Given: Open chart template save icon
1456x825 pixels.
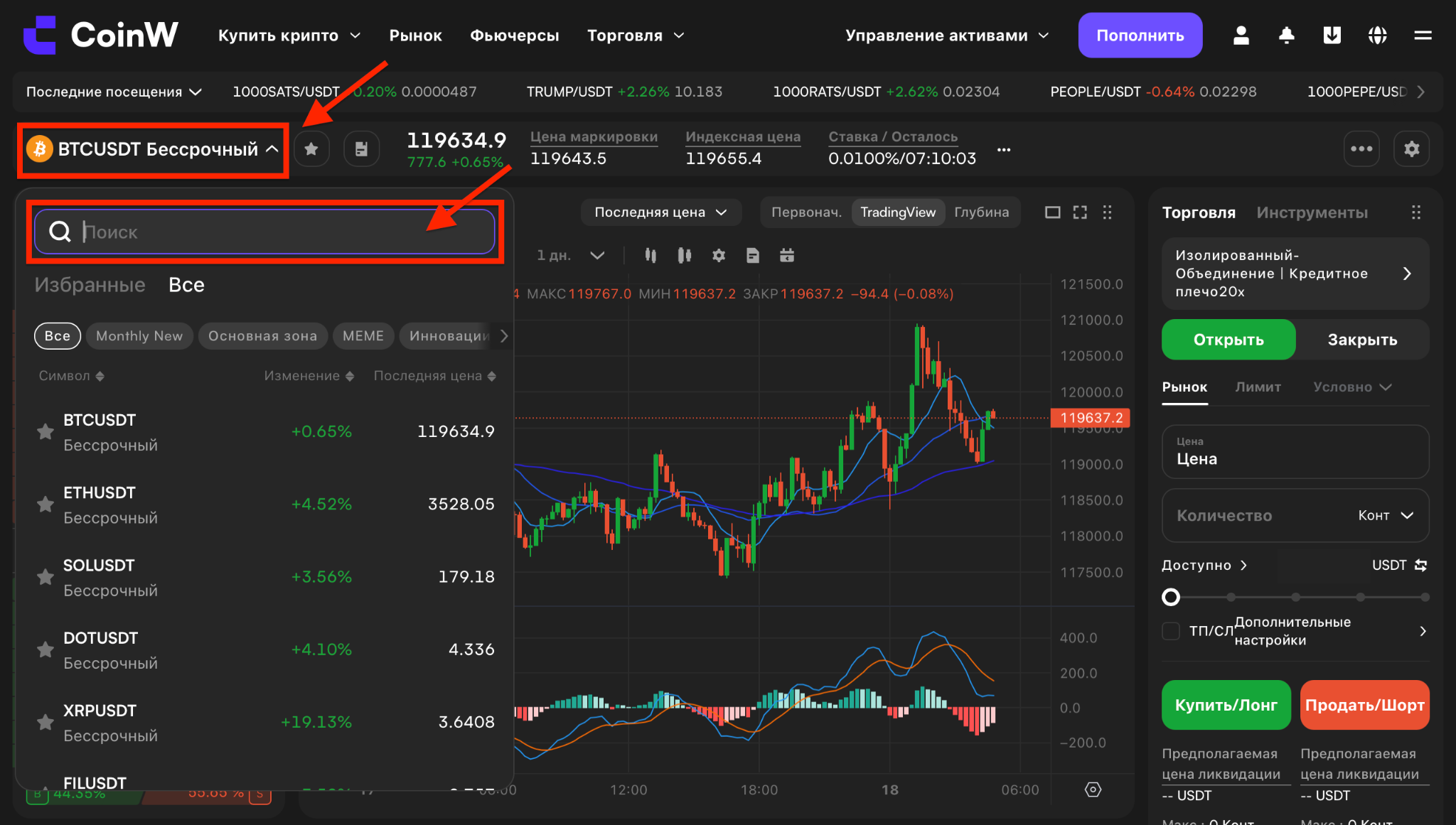Looking at the screenshot, I should click(x=753, y=255).
